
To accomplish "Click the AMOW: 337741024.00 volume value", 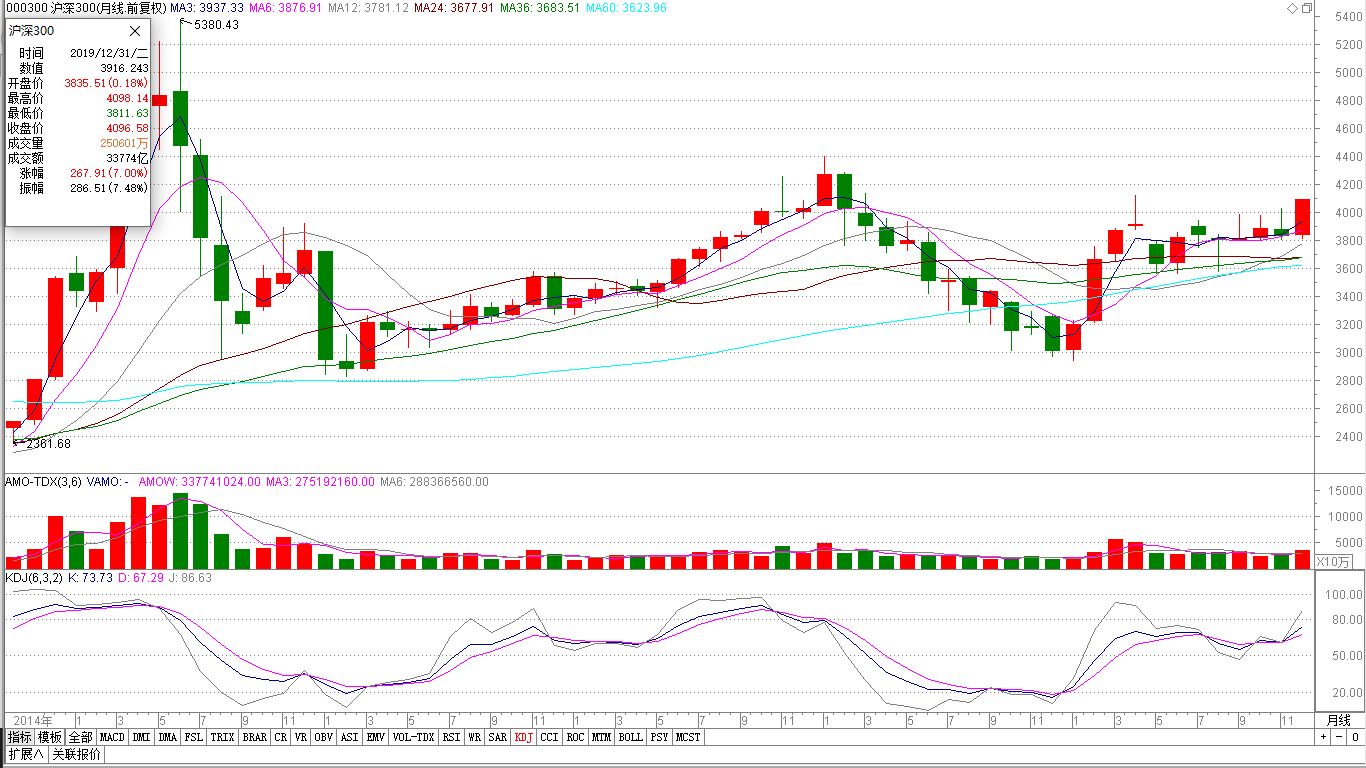I will click(x=200, y=481).
